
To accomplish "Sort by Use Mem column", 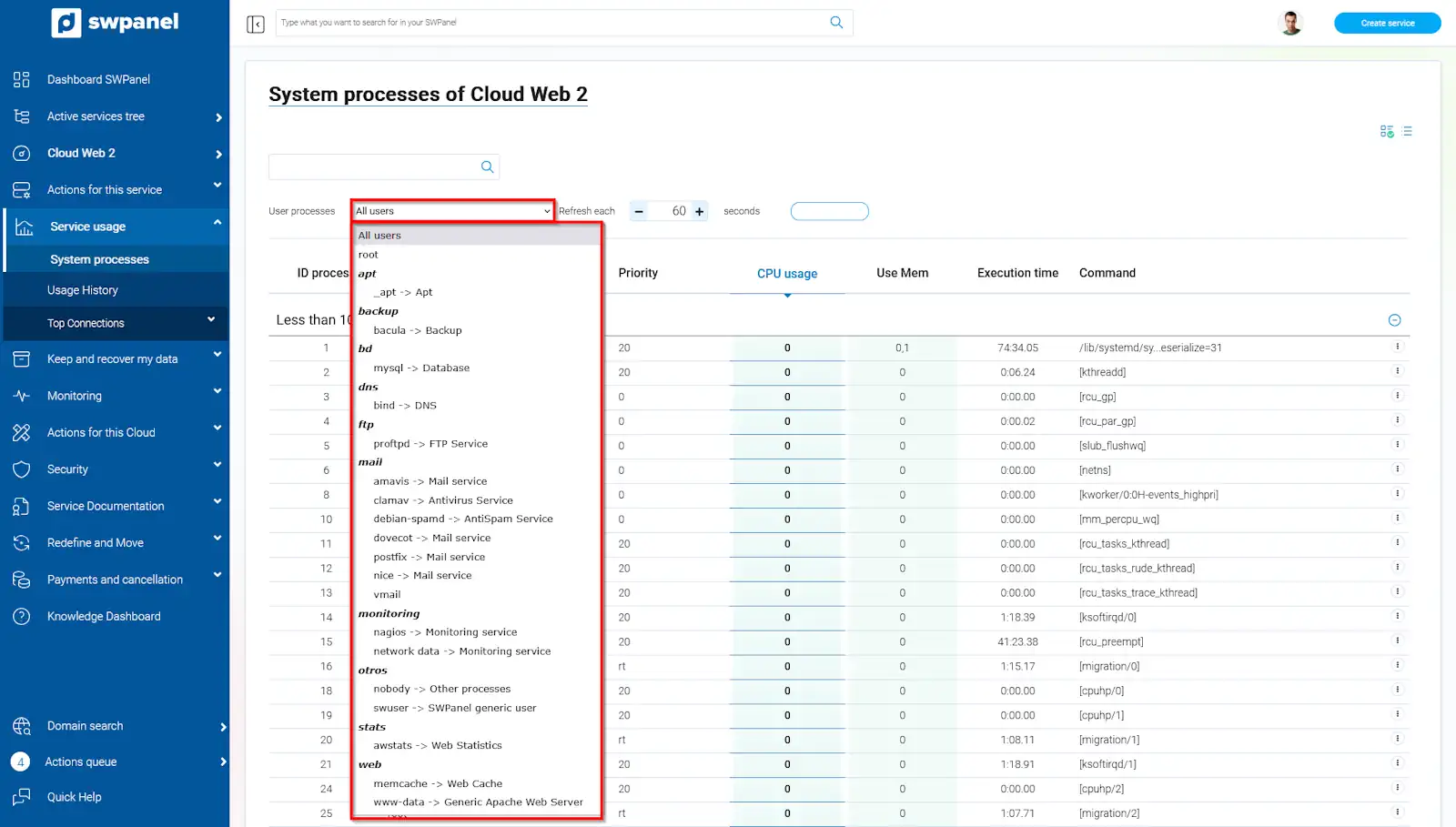I will pos(903,273).
